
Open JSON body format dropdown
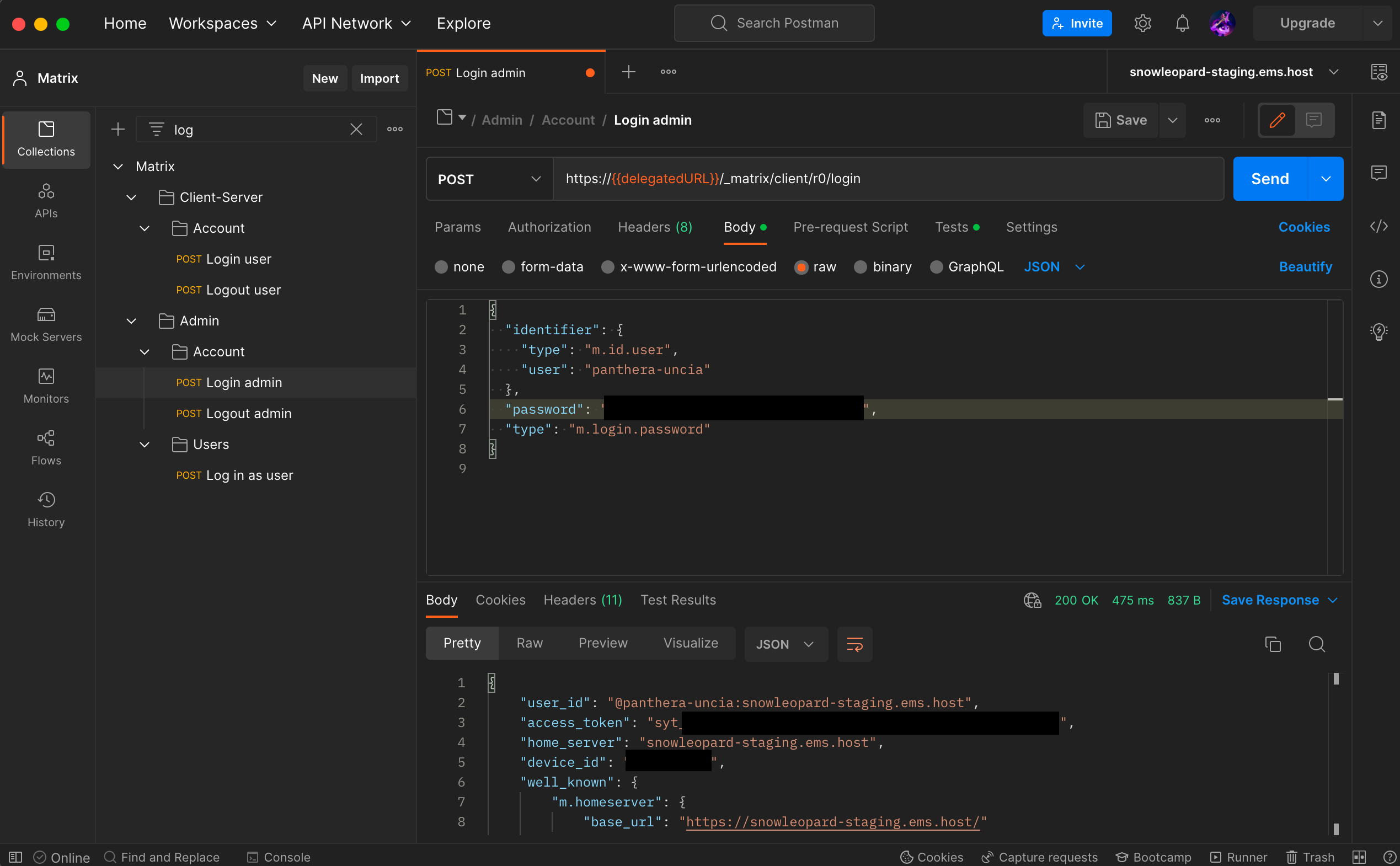1054,267
